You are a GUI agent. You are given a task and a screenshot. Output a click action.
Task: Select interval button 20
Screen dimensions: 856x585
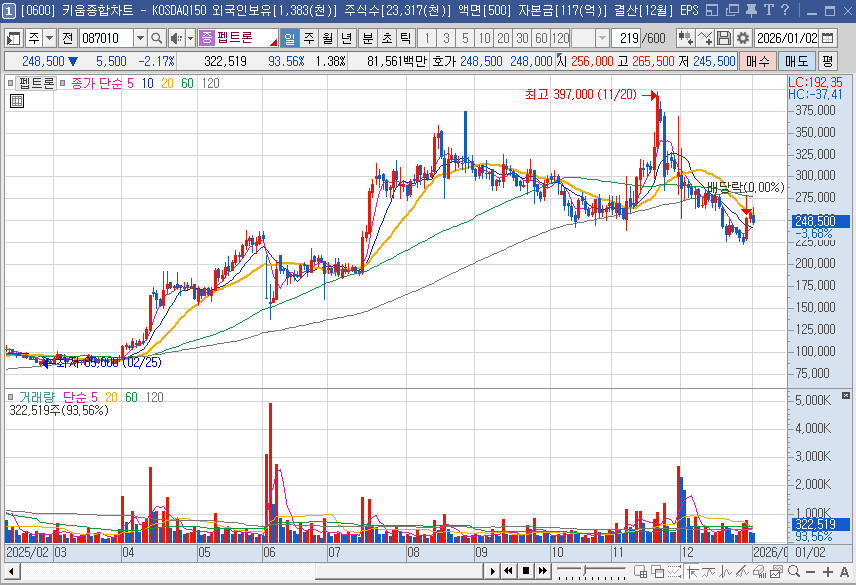click(x=503, y=38)
